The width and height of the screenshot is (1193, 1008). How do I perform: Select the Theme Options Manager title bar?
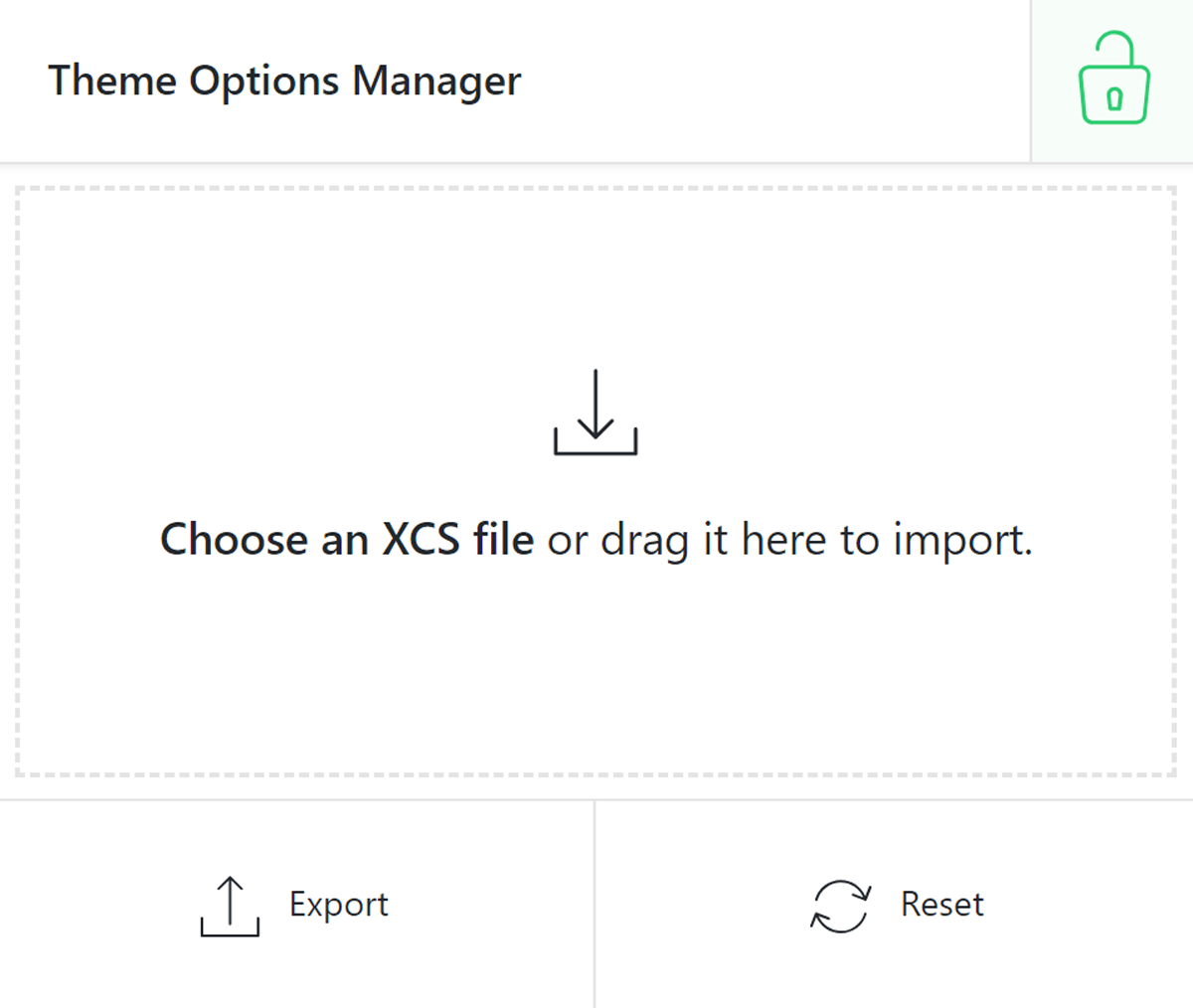tap(284, 81)
